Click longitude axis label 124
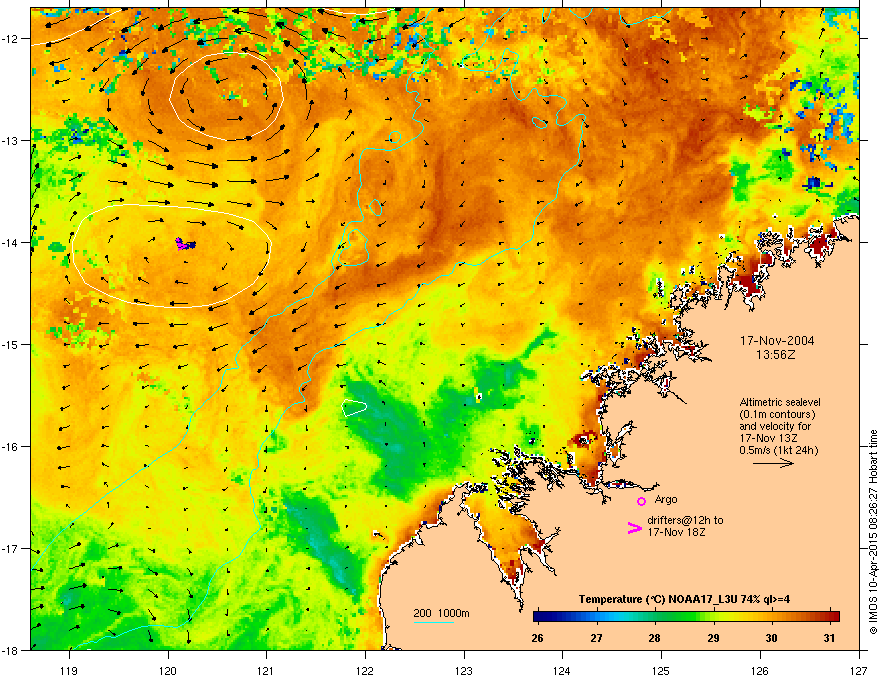 pyautogui.click(x=562, y=670)
